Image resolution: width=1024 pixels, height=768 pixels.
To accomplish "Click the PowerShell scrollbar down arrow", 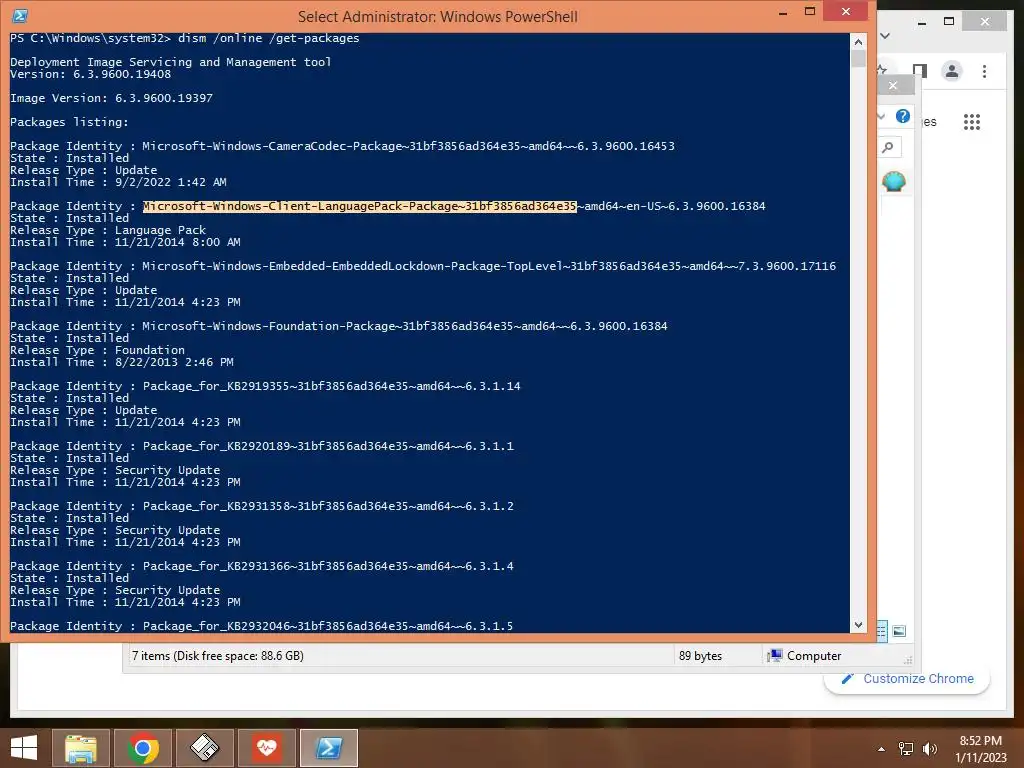I will (x=858, y=625).
